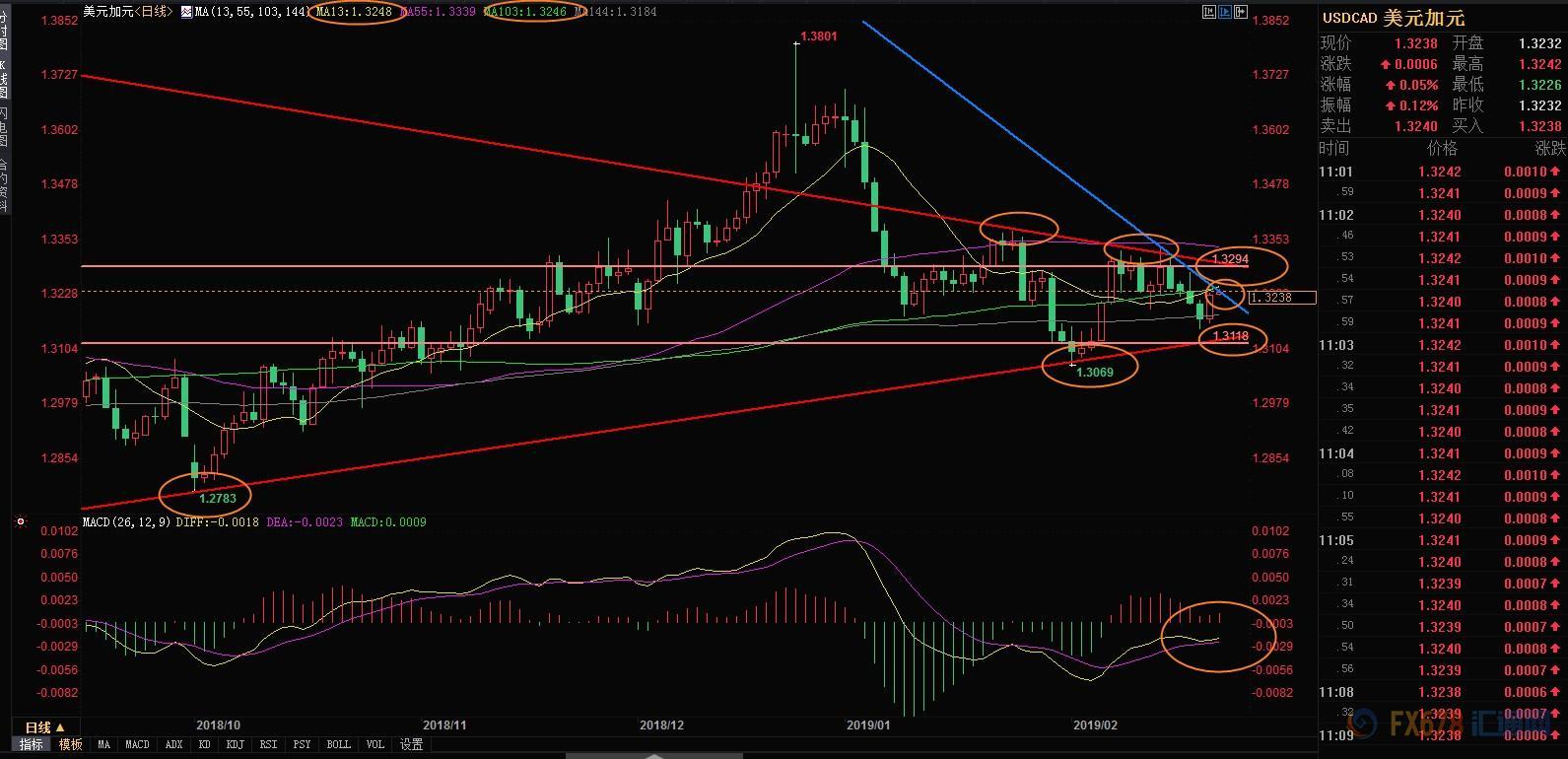Apply the MACD indicator from the bottom bar
1568x759 pixels.
[x=137, y=744]
